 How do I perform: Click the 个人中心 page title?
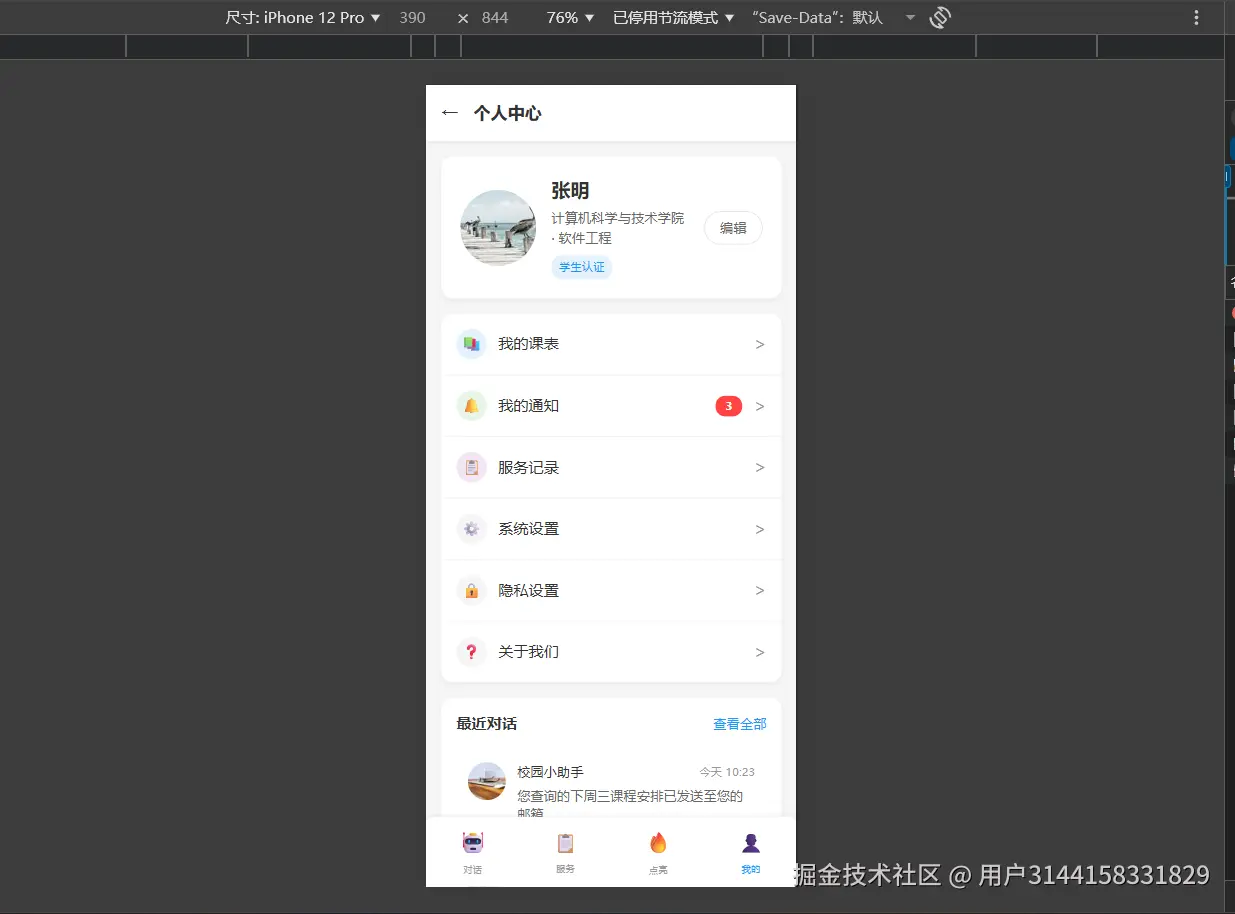(507, 113)
